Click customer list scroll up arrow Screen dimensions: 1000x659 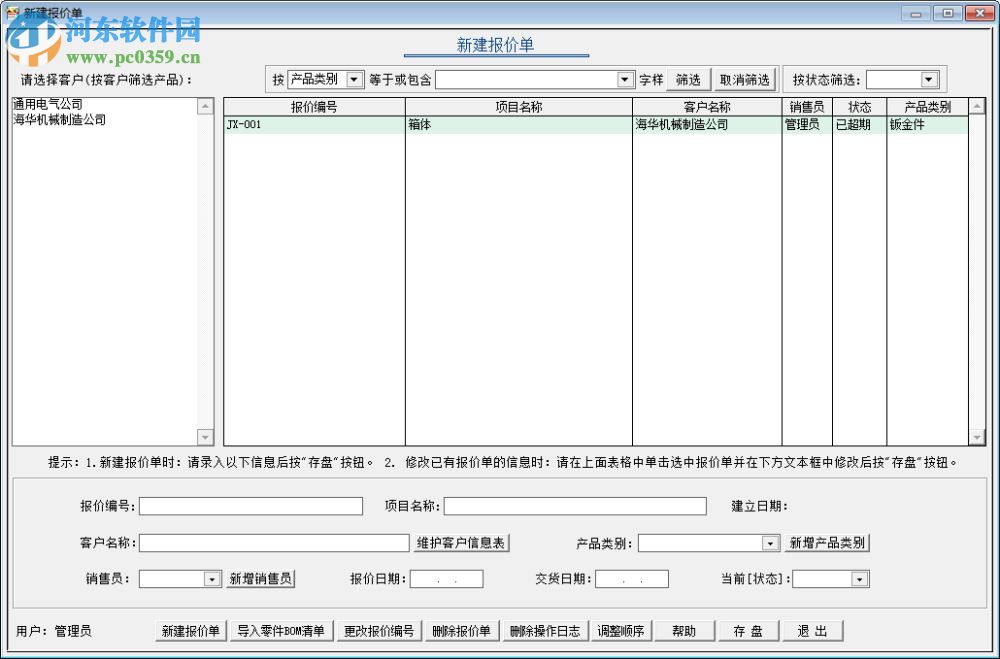pos(205,106)
